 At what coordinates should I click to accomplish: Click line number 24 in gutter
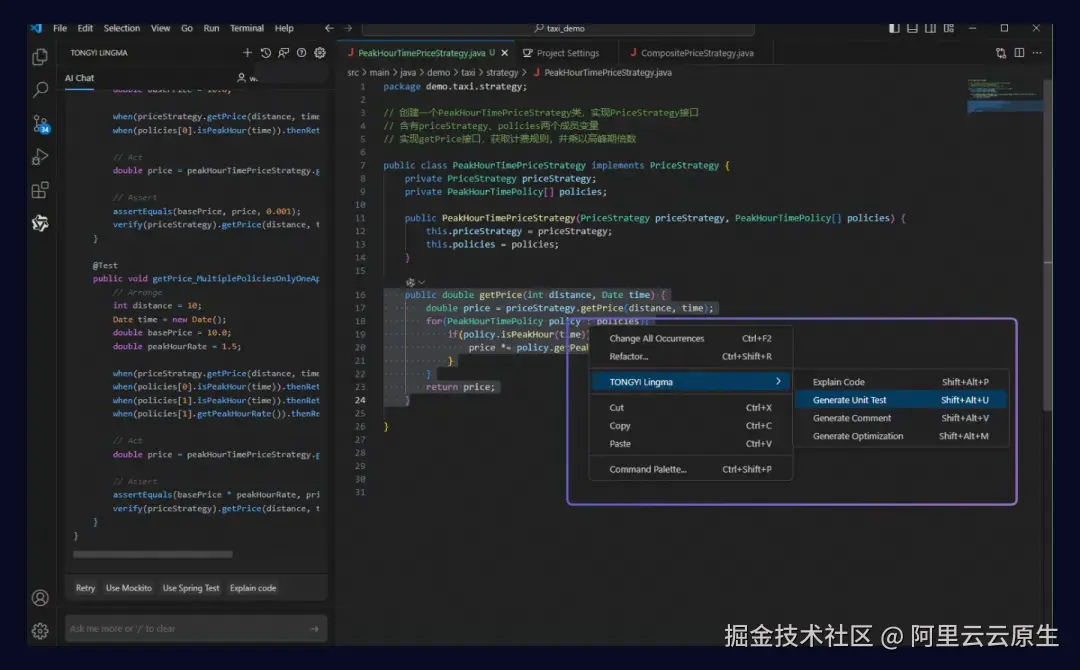click(x=360, y=400)
